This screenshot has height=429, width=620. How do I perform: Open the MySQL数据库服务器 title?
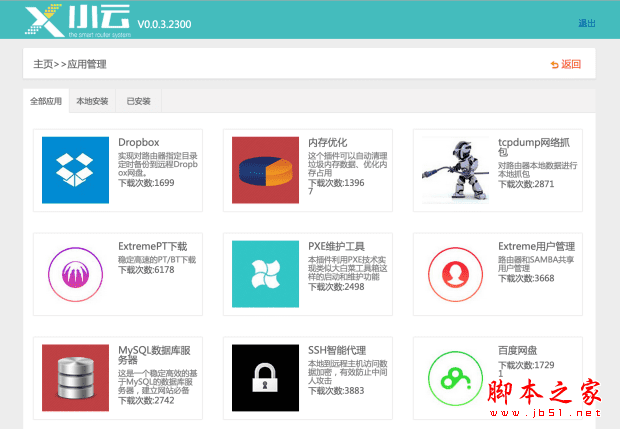(x=155, y=355)
